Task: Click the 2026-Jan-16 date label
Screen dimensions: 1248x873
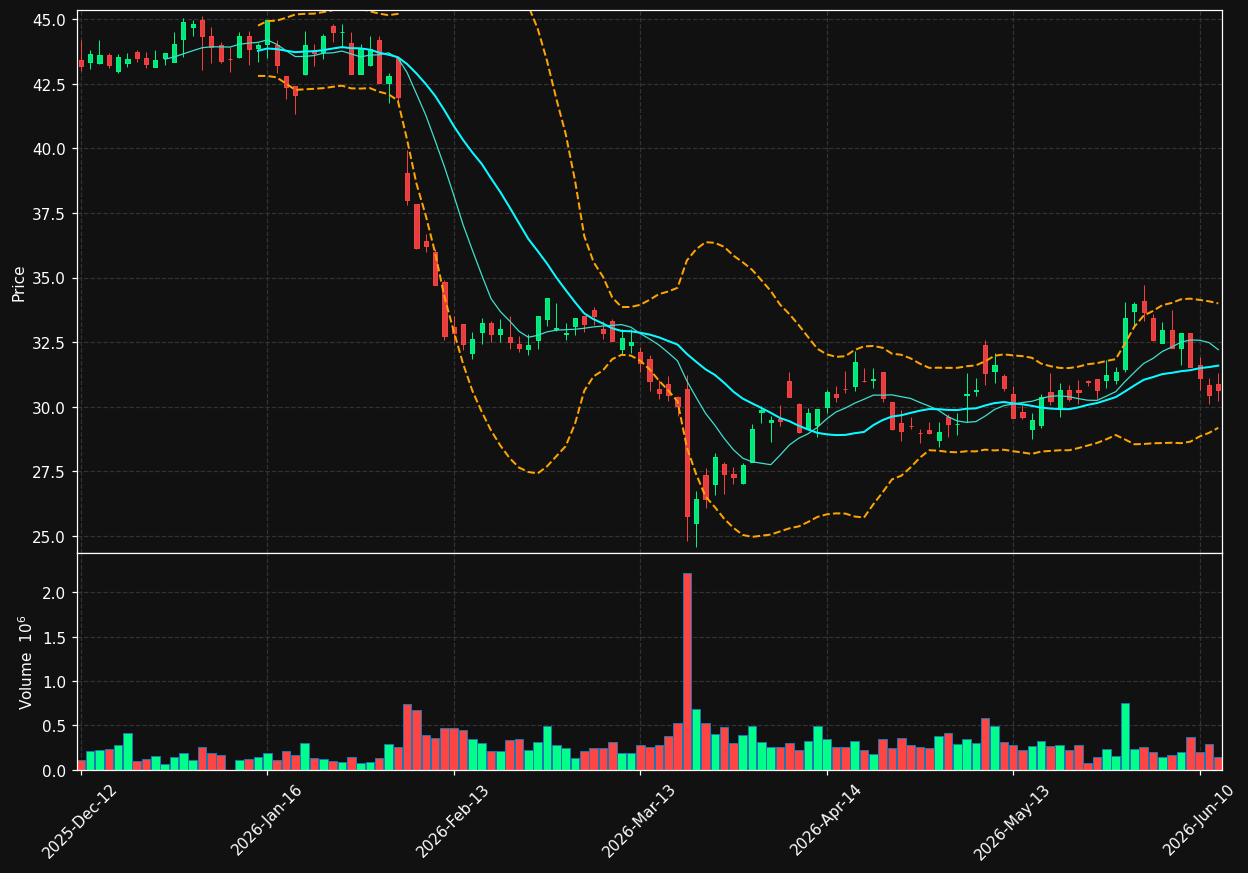Action: click(x=267, y=821)
